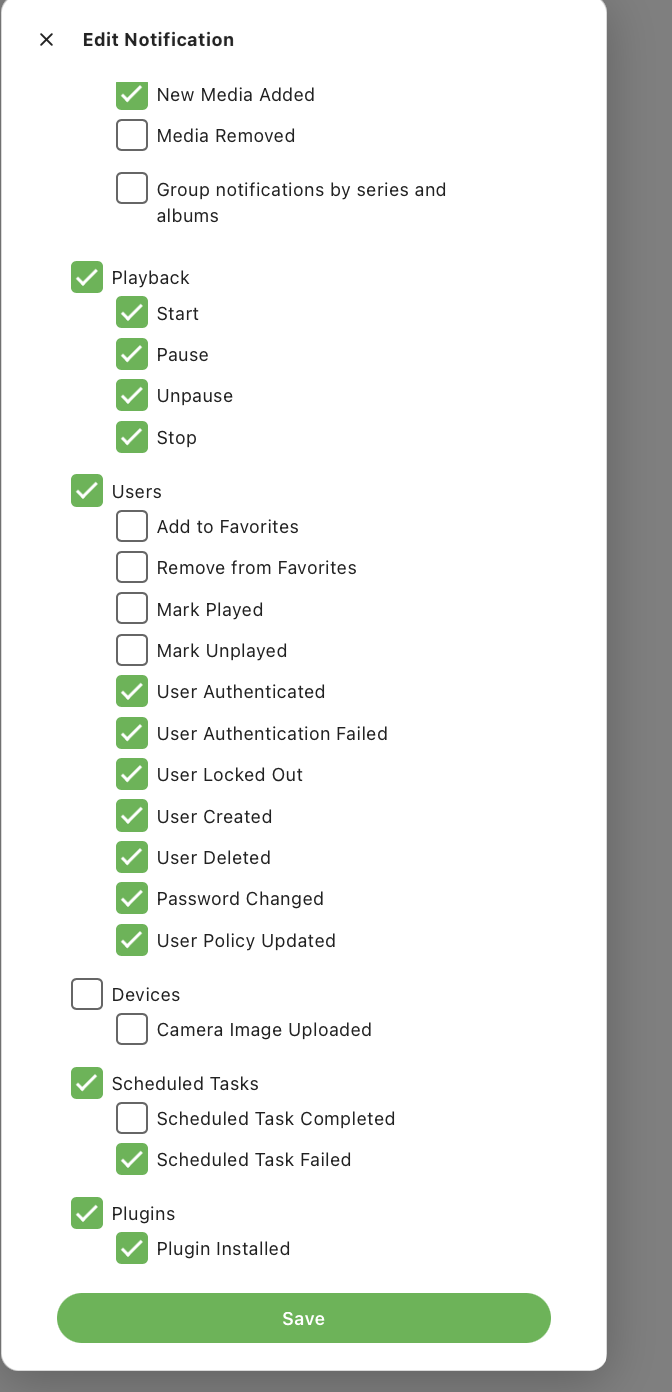
Task: Uncheck Playback Start event
Action: (132, 313)
